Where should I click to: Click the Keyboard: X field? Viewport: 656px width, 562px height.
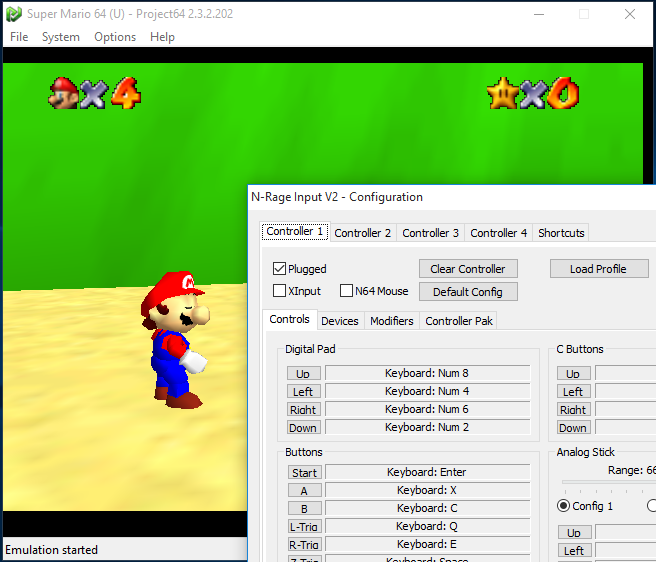pyautogui.click(x=428, y=490)
